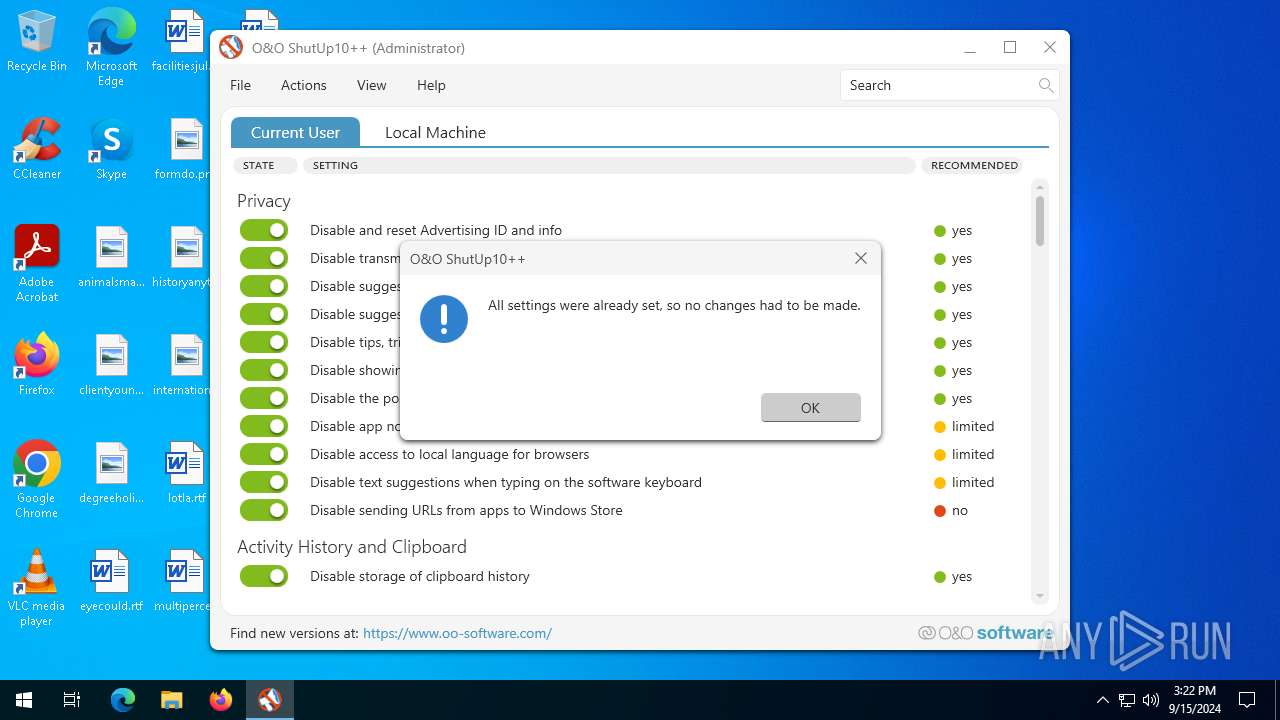Screen dimensions: 1280x720
Task: Open Edge from the taskbar
Action: [x=122, y=700]
